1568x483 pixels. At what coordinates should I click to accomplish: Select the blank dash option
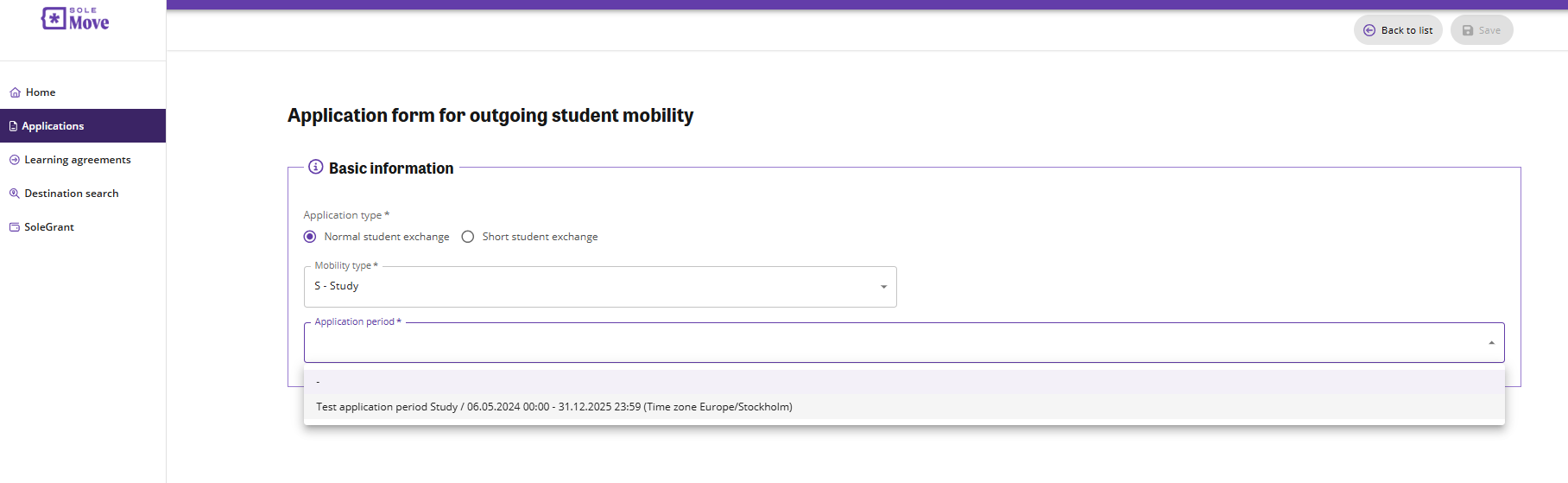coord(319,382)
